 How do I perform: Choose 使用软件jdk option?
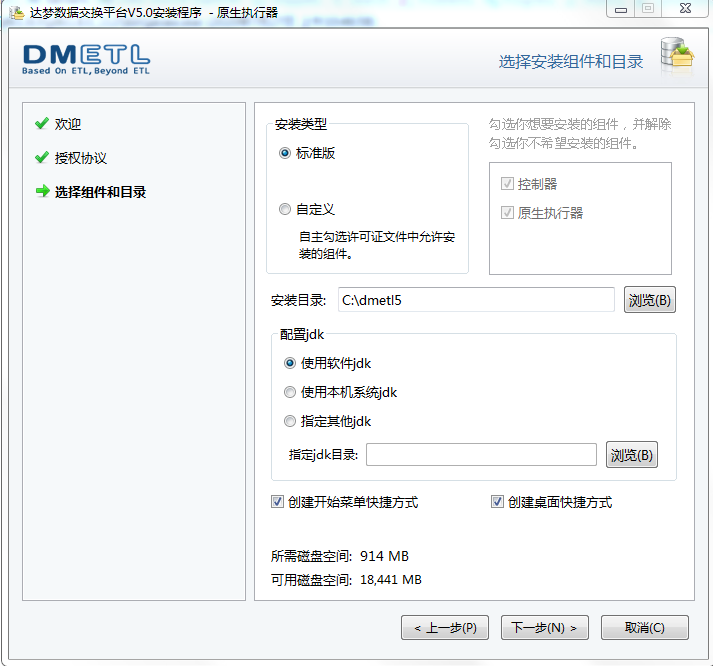(x=290, y=363)
